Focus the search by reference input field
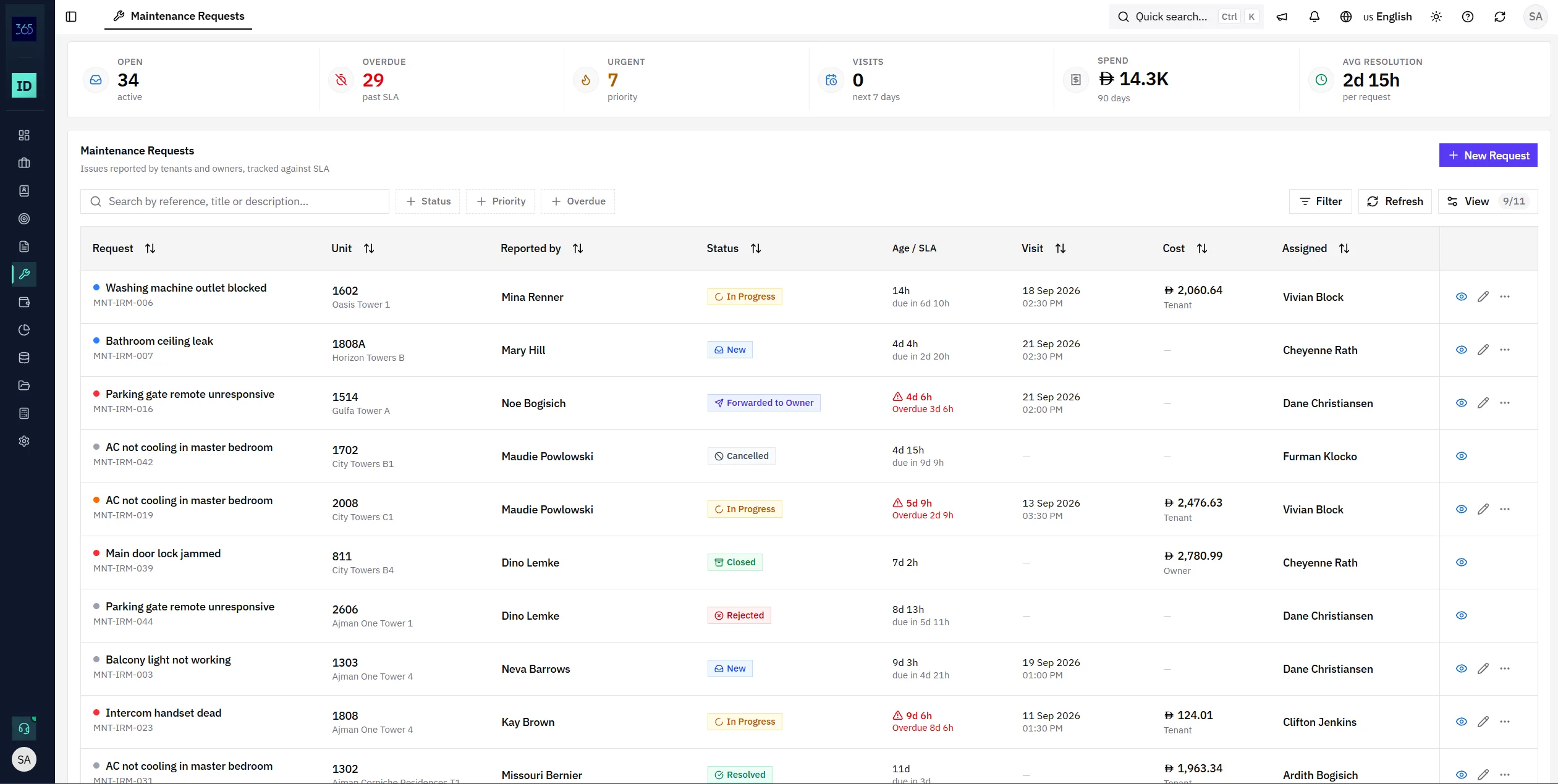Screen dimensions: 1558x784 tap(235, 201)
